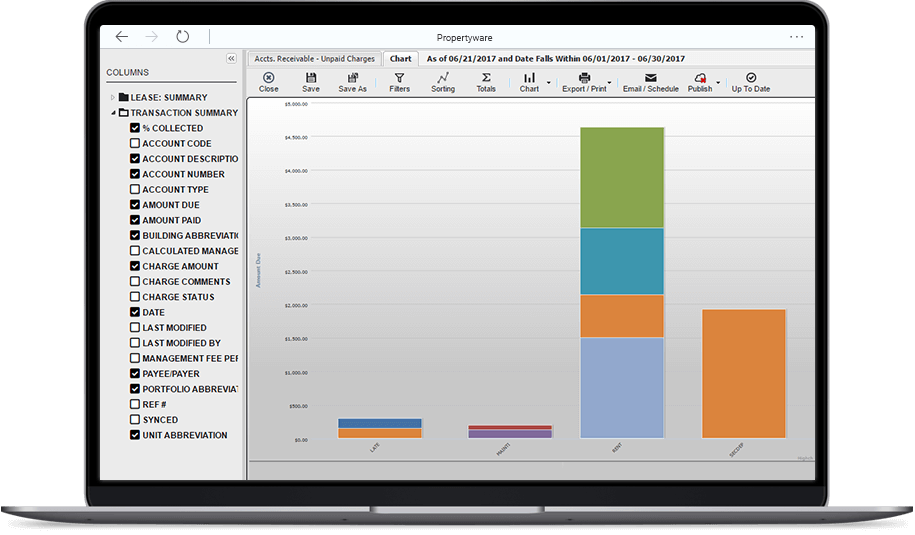Image resolution: width=915 pixels, height=535 pixels.
Task: Open the three-dot more options menu
Action: click(x=797, y=37)
